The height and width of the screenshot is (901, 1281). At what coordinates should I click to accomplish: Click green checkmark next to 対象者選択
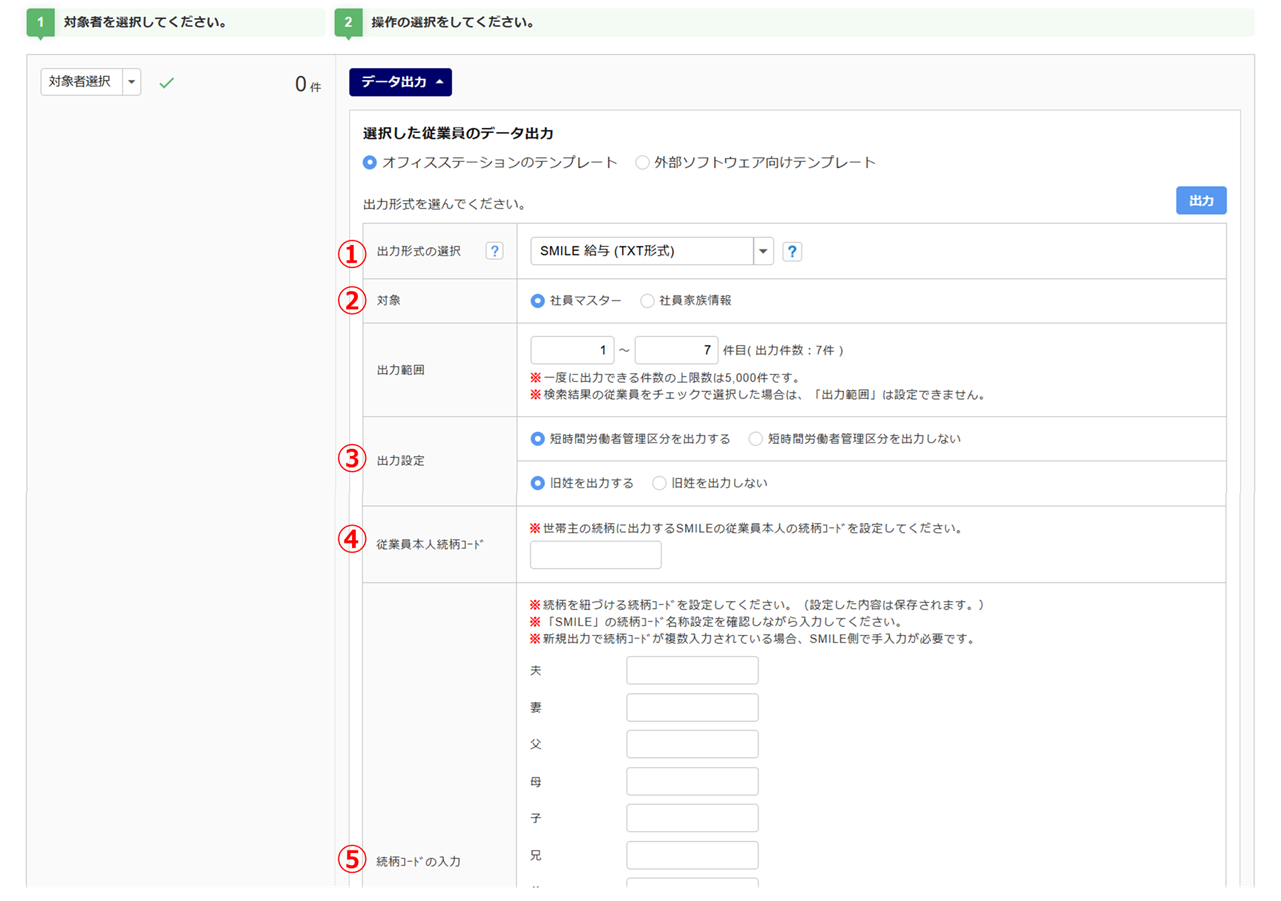(166, 83)
